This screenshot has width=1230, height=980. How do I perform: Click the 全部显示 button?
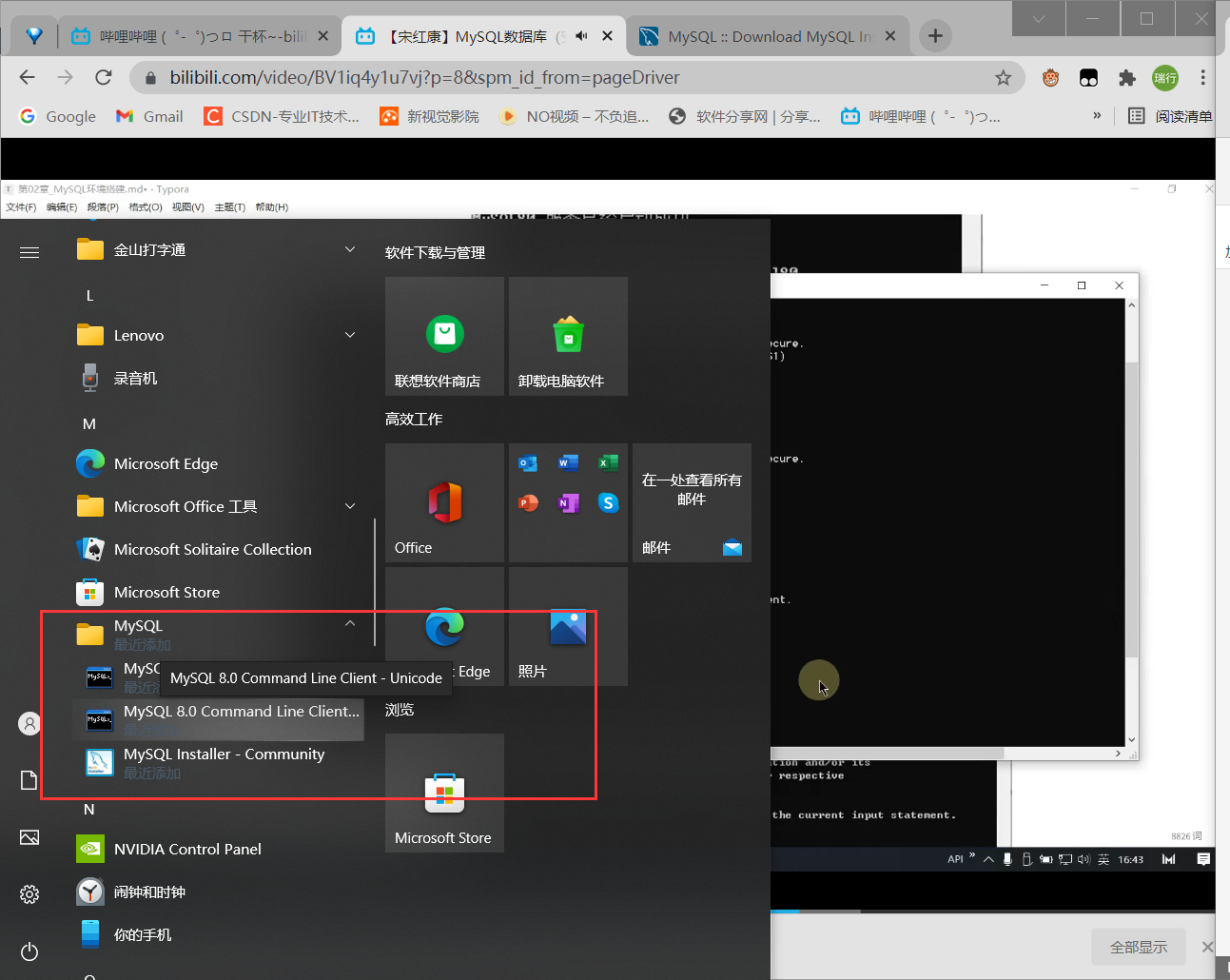[1139, 947]
